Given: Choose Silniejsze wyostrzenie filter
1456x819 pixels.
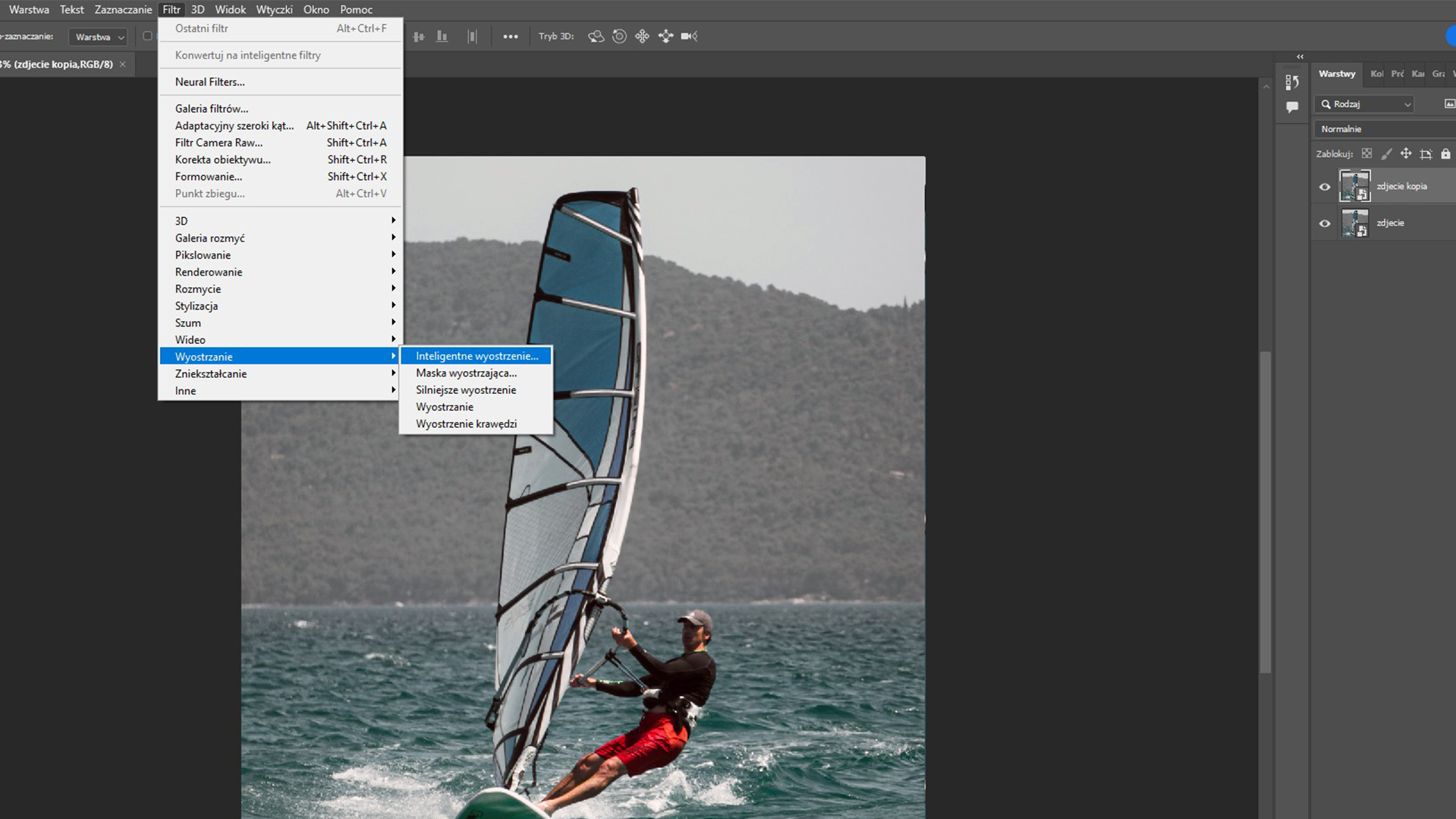Looking at the screenshot, I should point(476,390).
